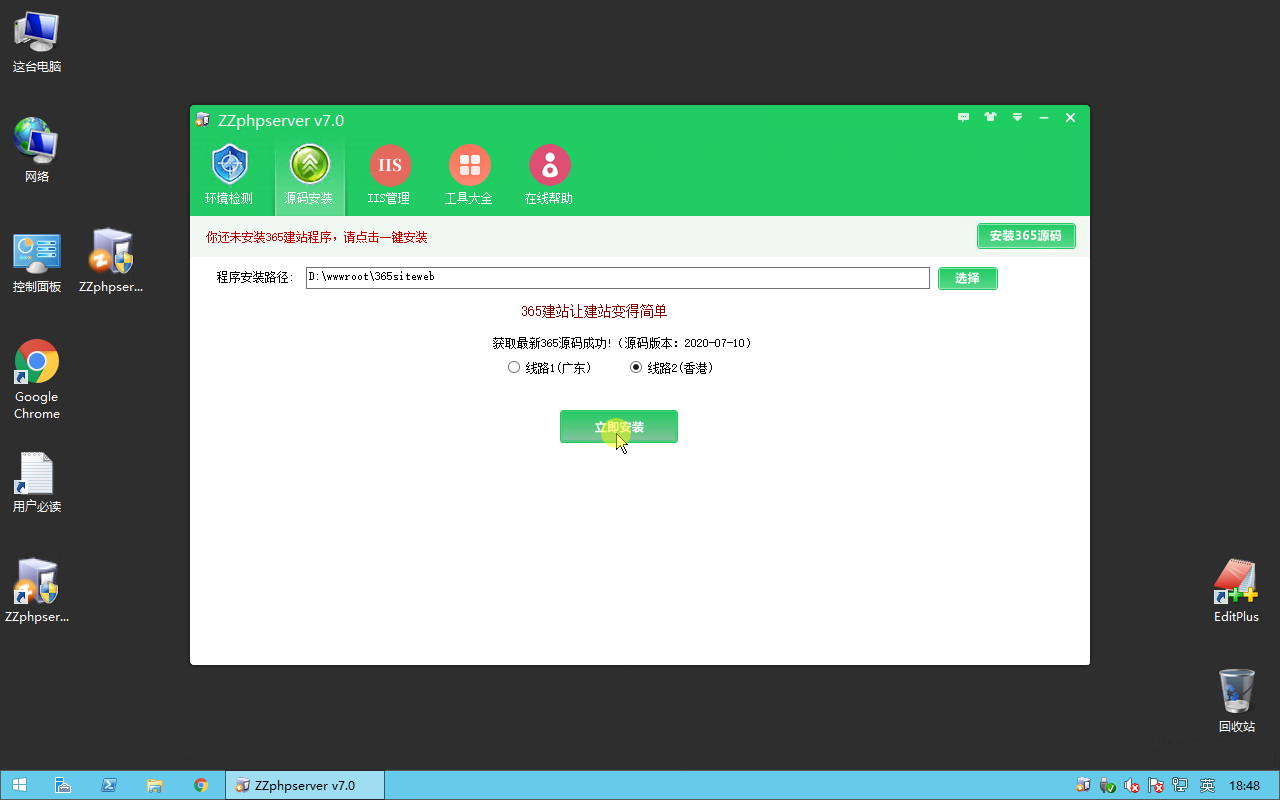
Task: Click the network tray icon
Action: [x=1181, y=785]
